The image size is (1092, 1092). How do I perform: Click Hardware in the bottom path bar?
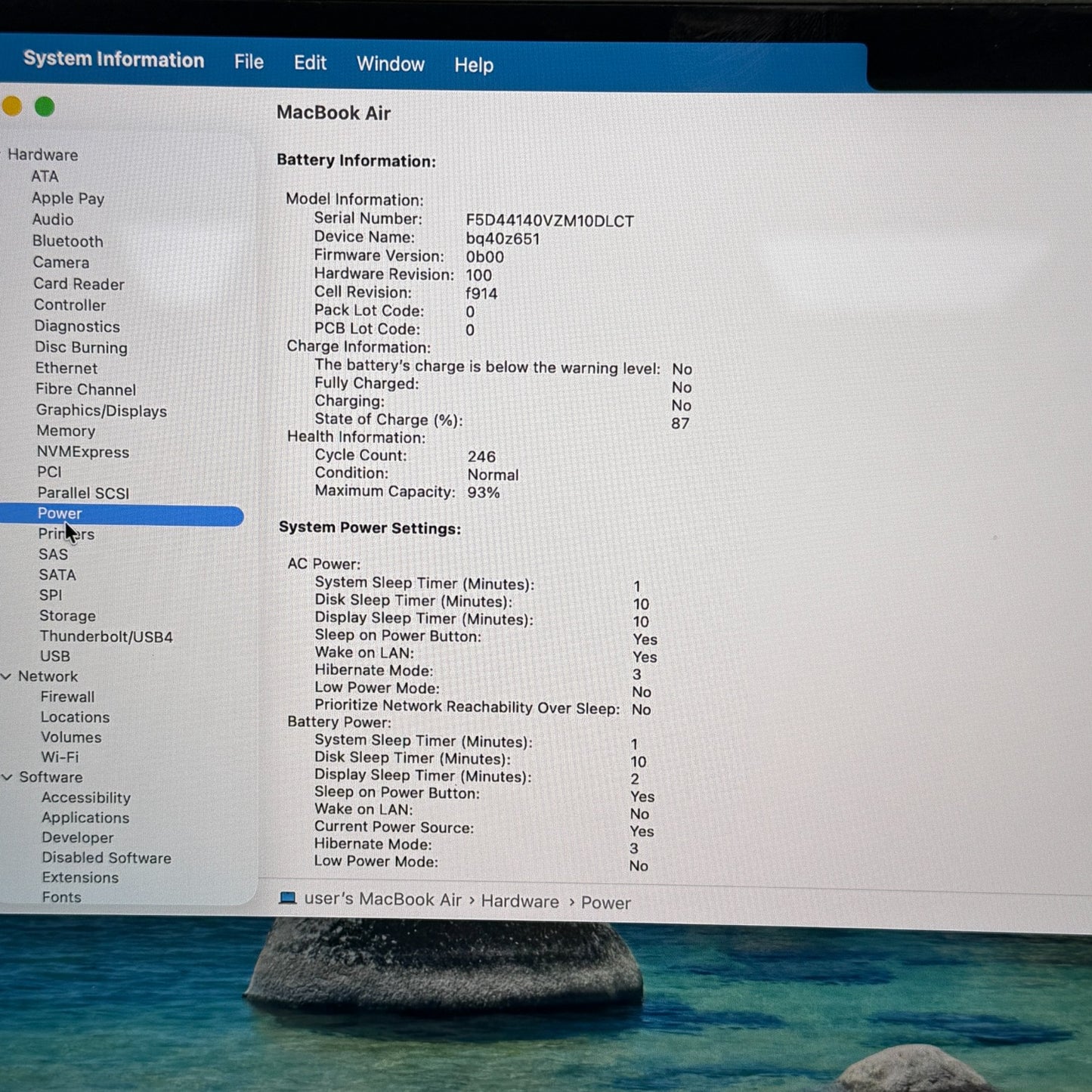coord(520,902)
